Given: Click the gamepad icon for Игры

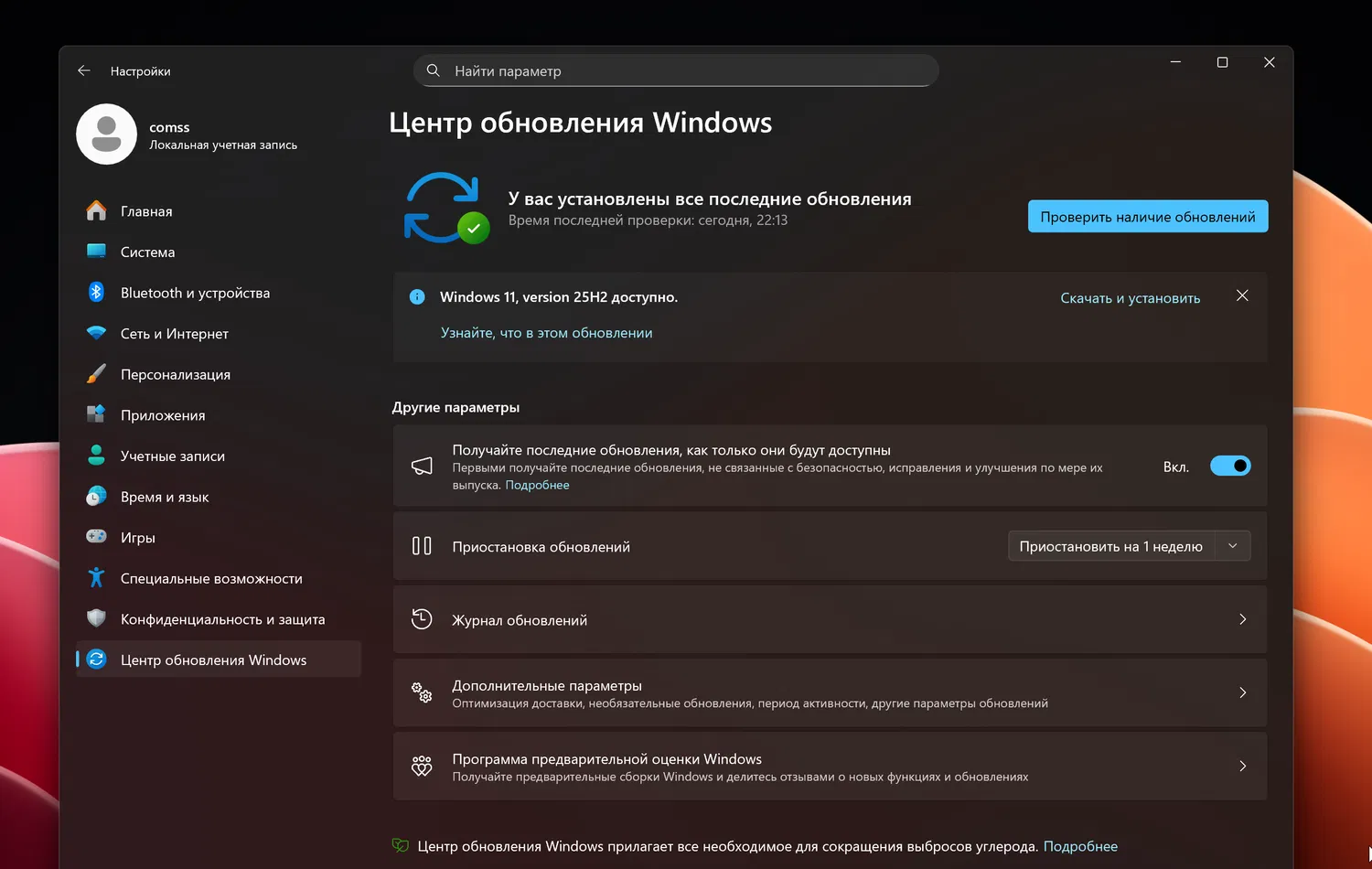Looking at the screenshot, I should [x=96, y=537].
